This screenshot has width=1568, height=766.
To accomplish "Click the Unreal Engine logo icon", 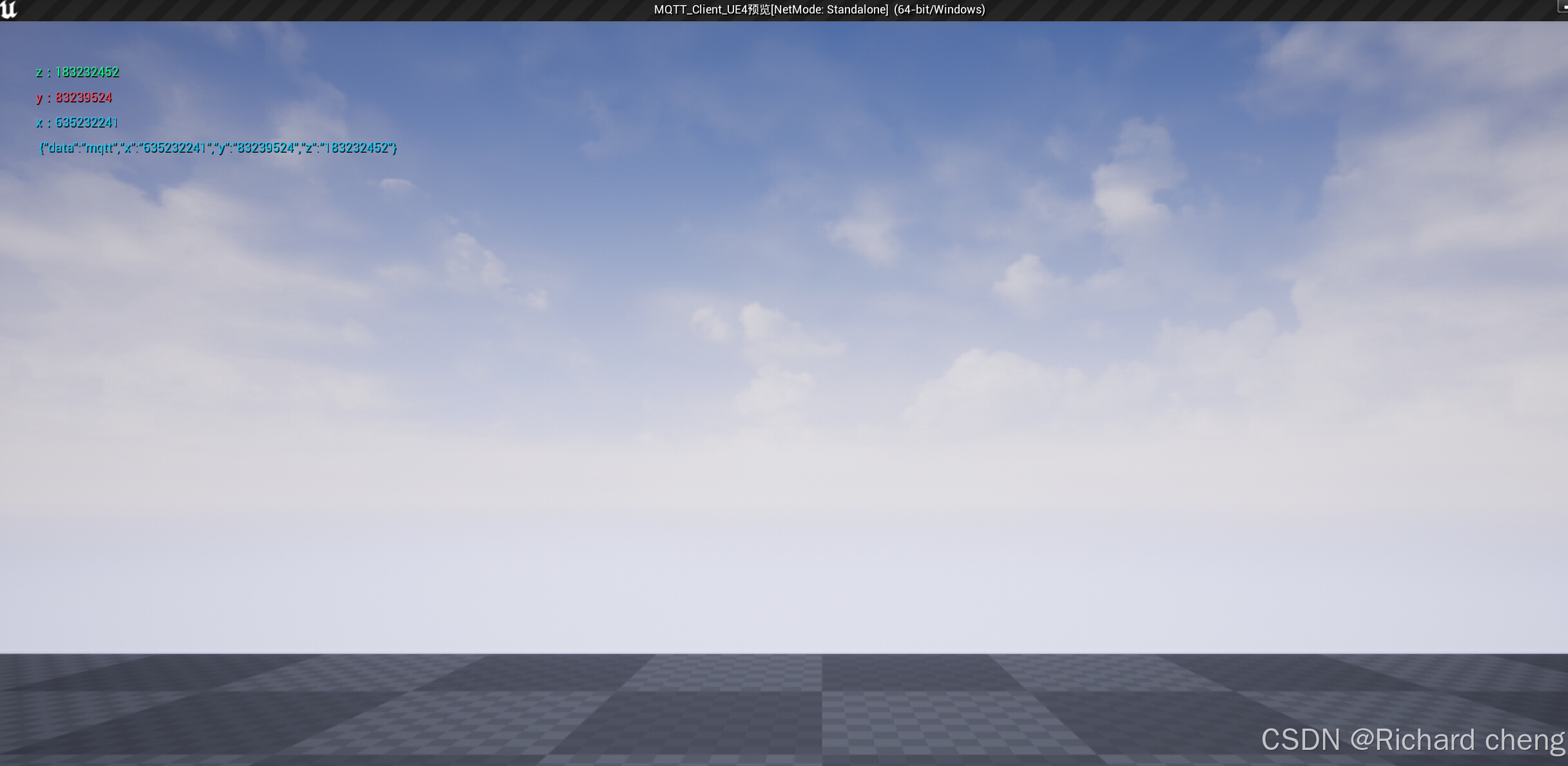I will coord(9,10).
